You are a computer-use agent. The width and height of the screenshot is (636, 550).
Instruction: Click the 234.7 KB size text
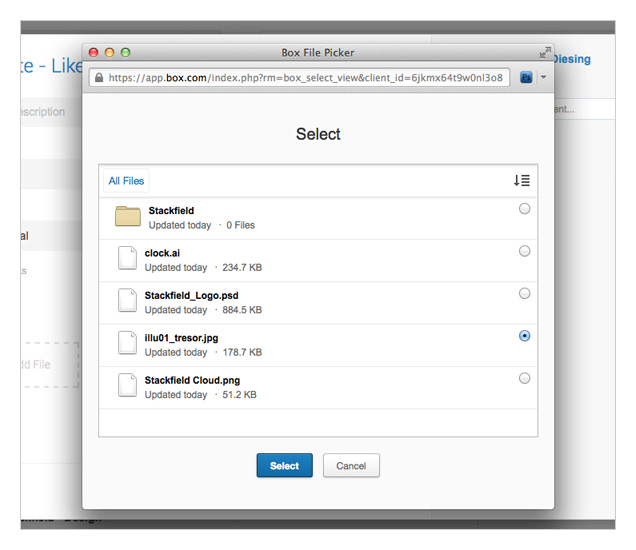click(x=242, y=268)
